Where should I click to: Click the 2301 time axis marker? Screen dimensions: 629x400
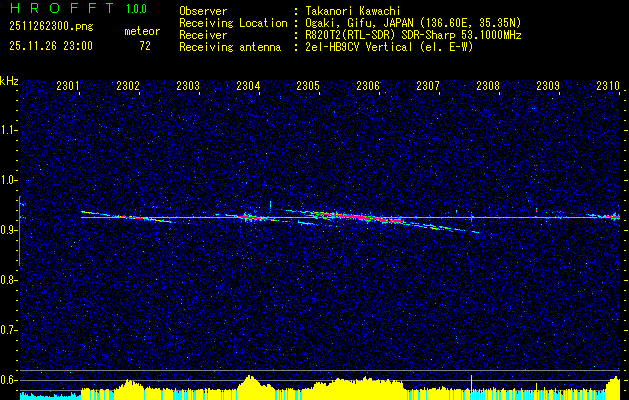click(x=68, y=85)
